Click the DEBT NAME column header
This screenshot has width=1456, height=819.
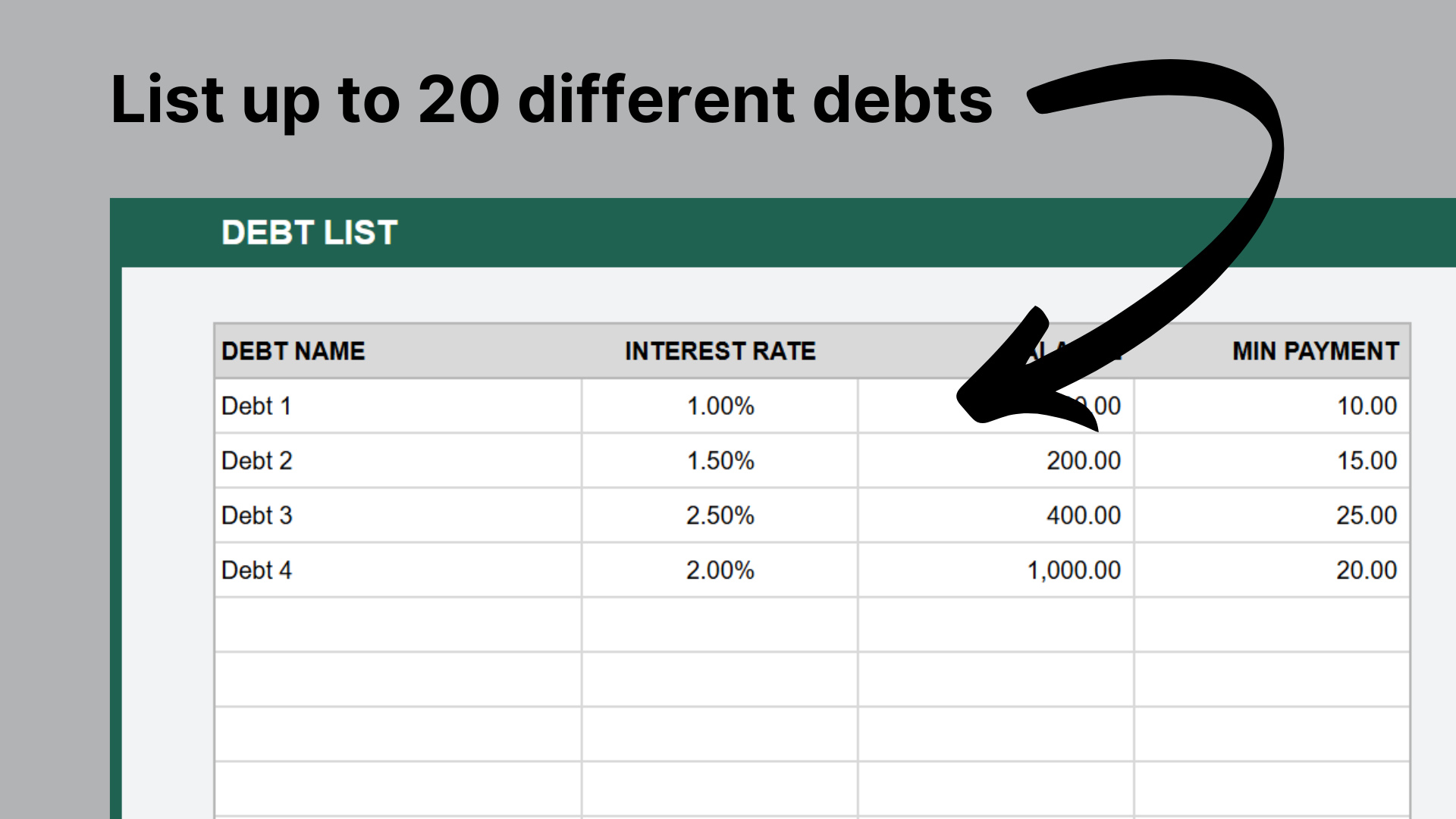293,351
